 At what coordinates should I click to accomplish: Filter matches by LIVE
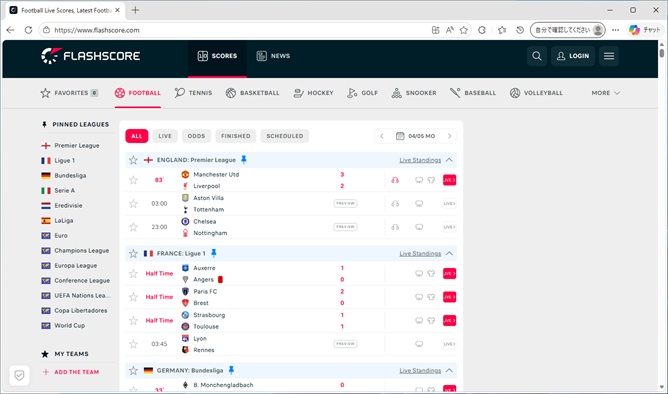[165, 136]
